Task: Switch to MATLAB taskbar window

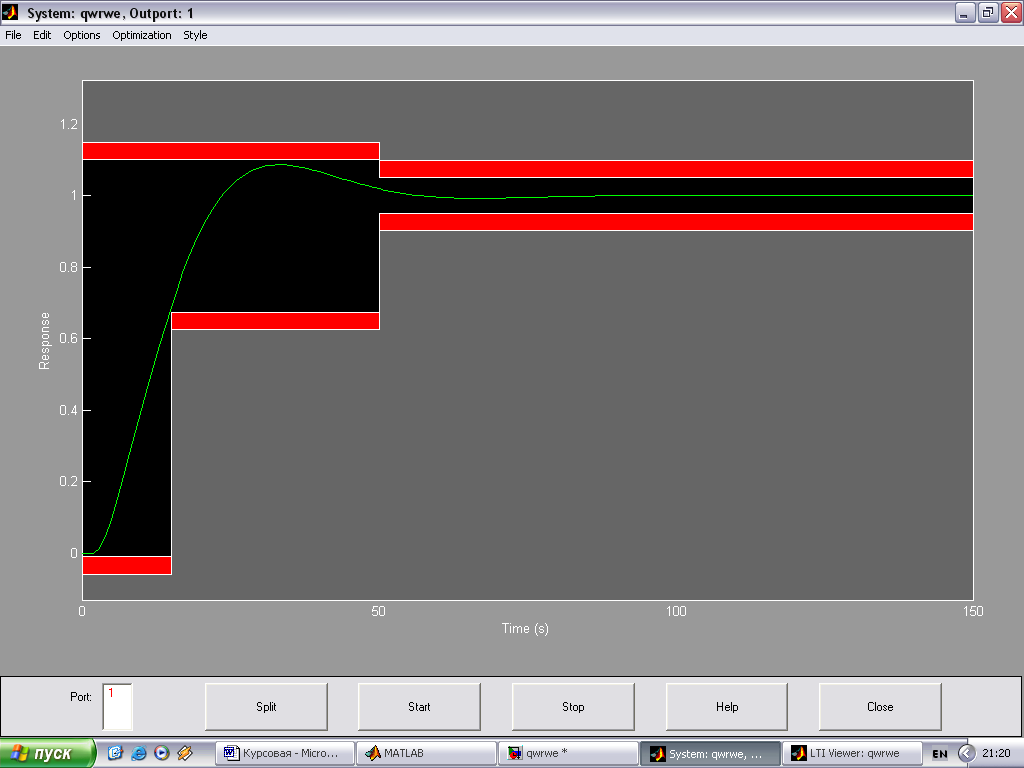Action: 426,754
